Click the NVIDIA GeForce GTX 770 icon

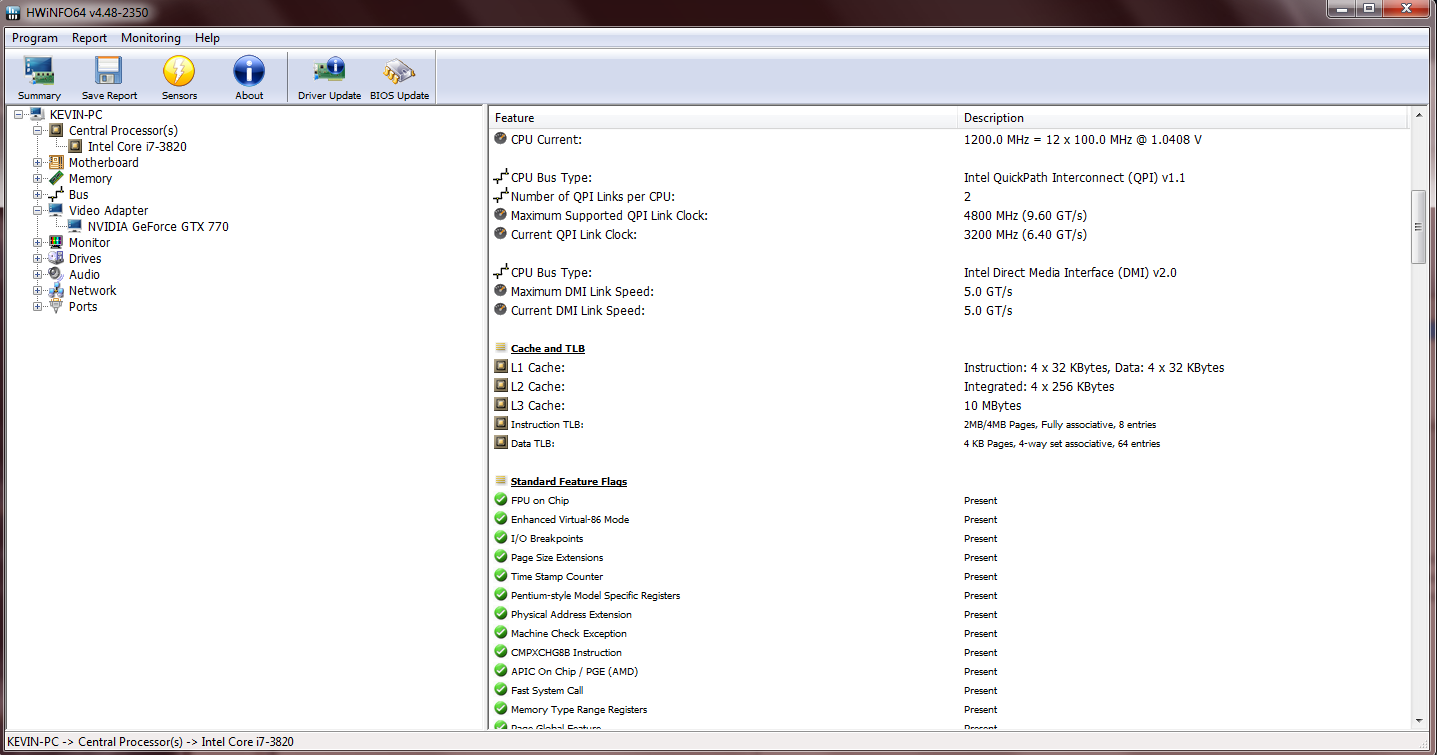75,227
